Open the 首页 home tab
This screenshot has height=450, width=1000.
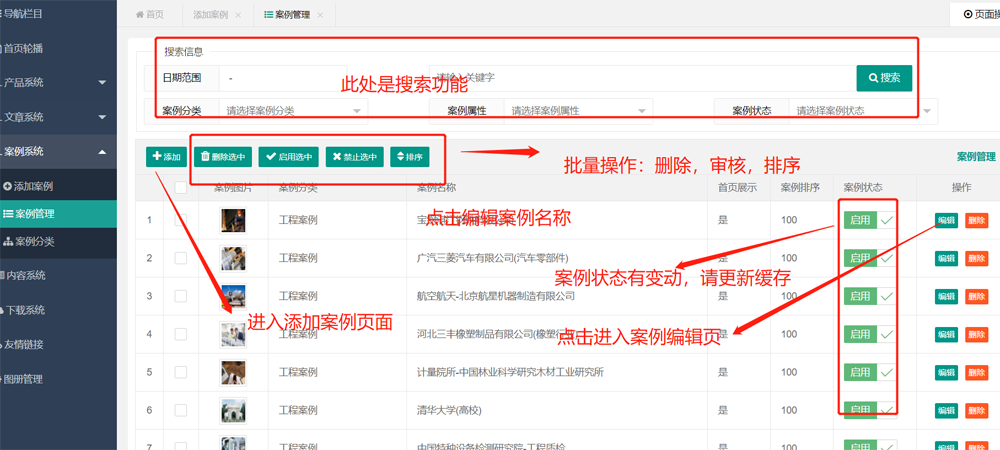click(x=150, y=15)
